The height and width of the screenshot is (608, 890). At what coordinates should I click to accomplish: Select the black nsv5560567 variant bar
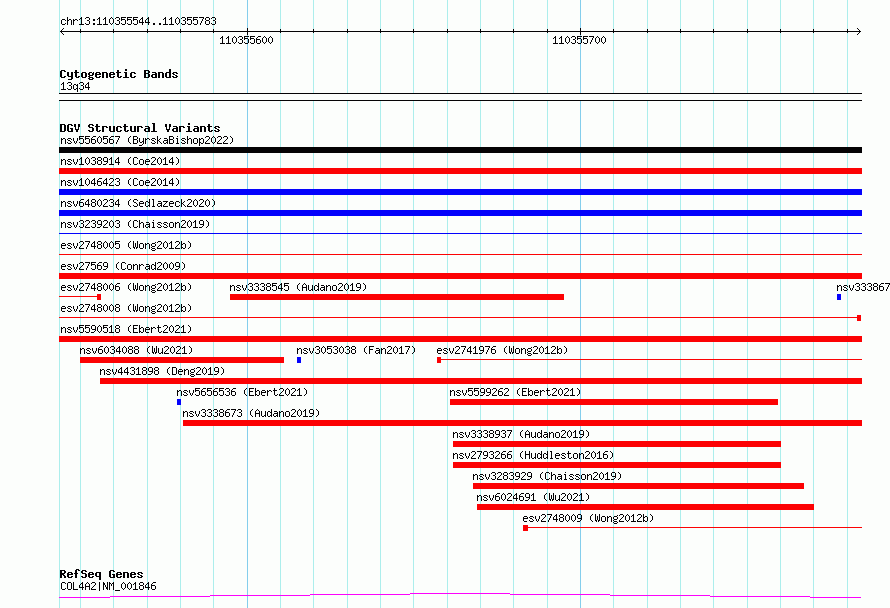tap(460, 150)
